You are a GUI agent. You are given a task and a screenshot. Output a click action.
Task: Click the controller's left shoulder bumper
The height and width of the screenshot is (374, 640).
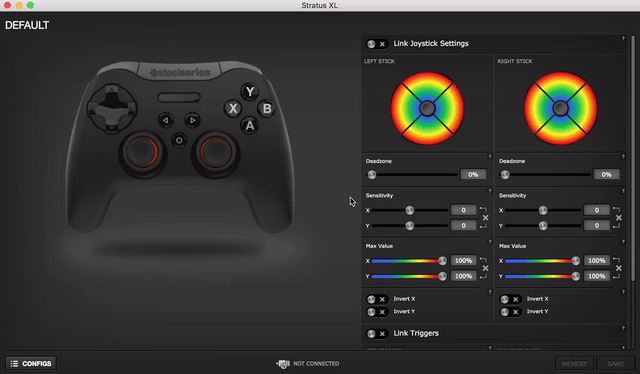click(x=118, y=68)
